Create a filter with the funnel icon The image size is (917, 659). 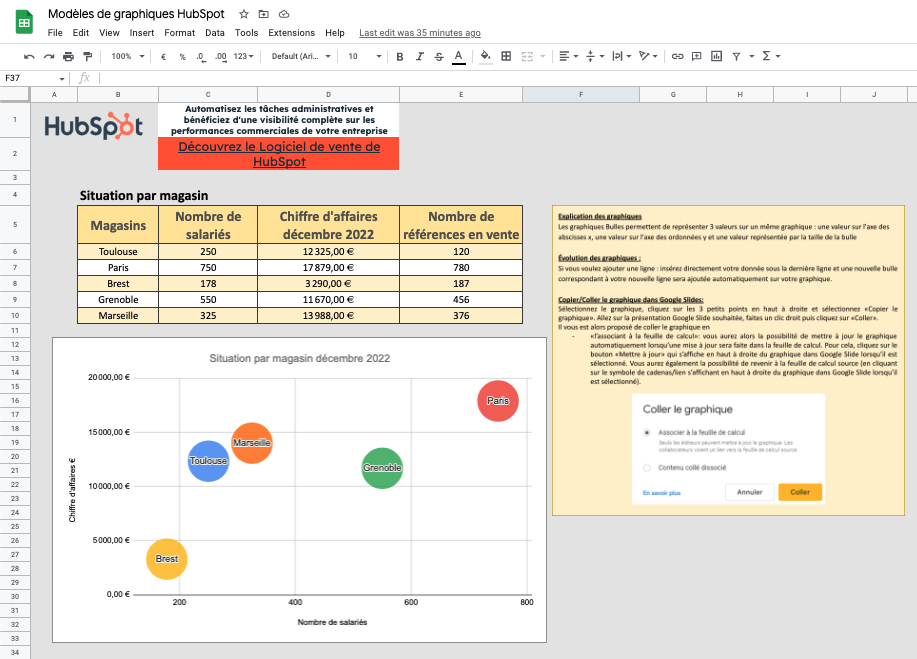pos(736,56)
